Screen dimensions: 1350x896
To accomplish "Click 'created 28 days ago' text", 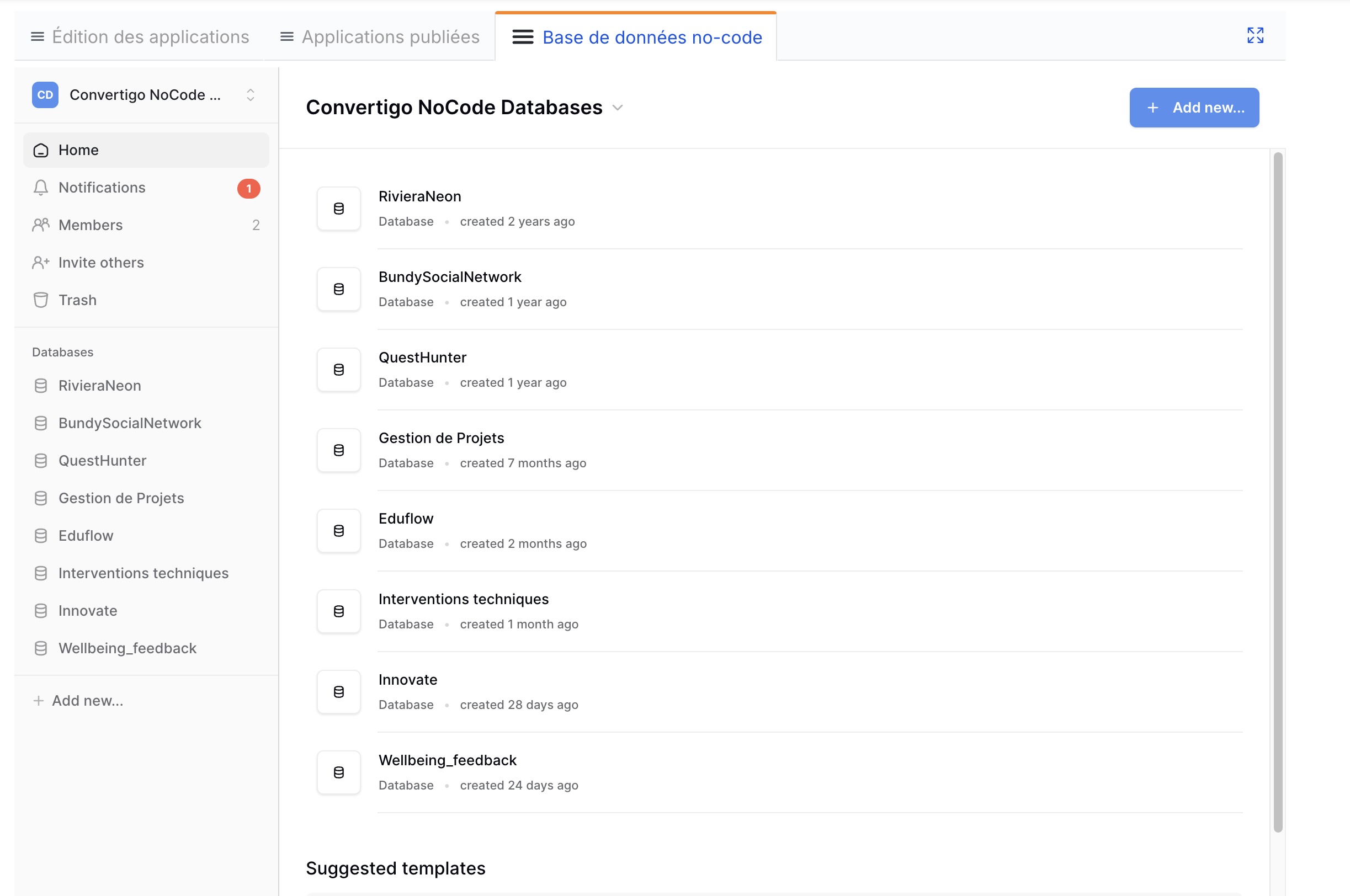I will tap(519, 705).
